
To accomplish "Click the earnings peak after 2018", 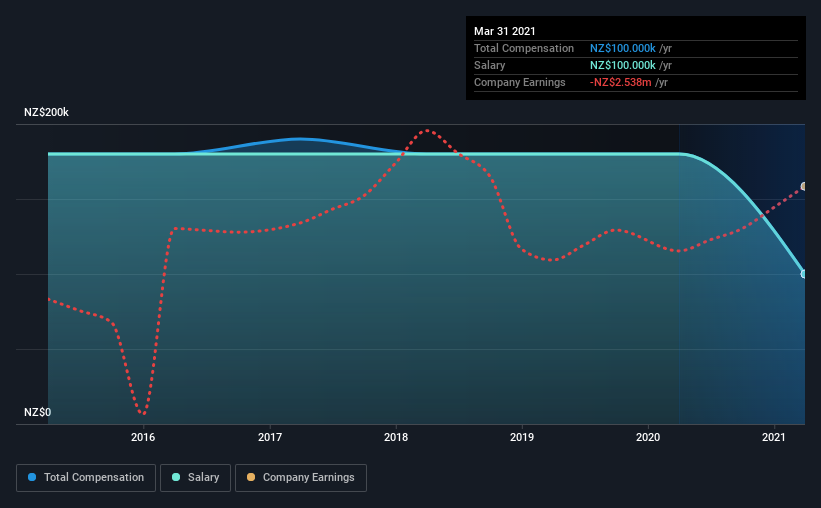I will [427, 130].
